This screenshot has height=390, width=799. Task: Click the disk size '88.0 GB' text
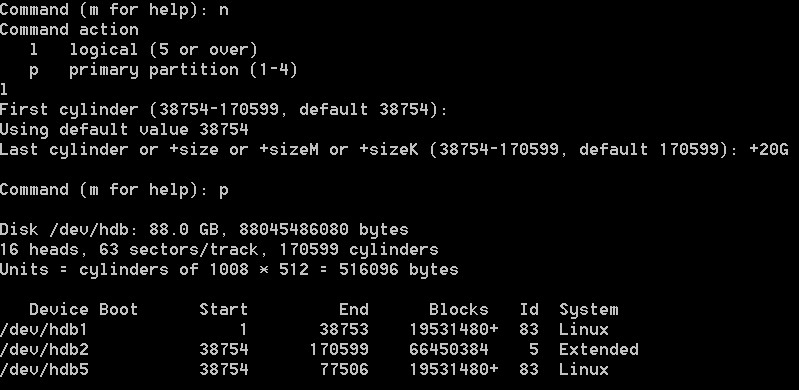click(184, 229)
